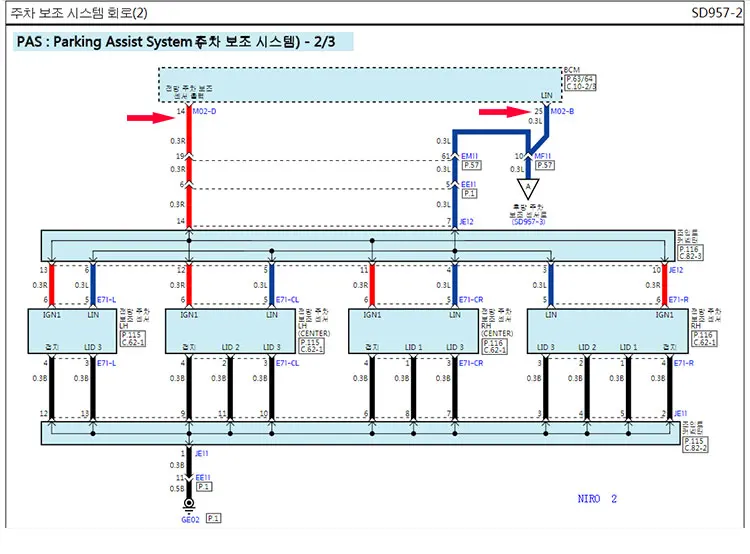The image size is (750, 554).
Task: Click the E71-CL label above LH center sensor
Action: pyautogui.click(x=287, y=300)
